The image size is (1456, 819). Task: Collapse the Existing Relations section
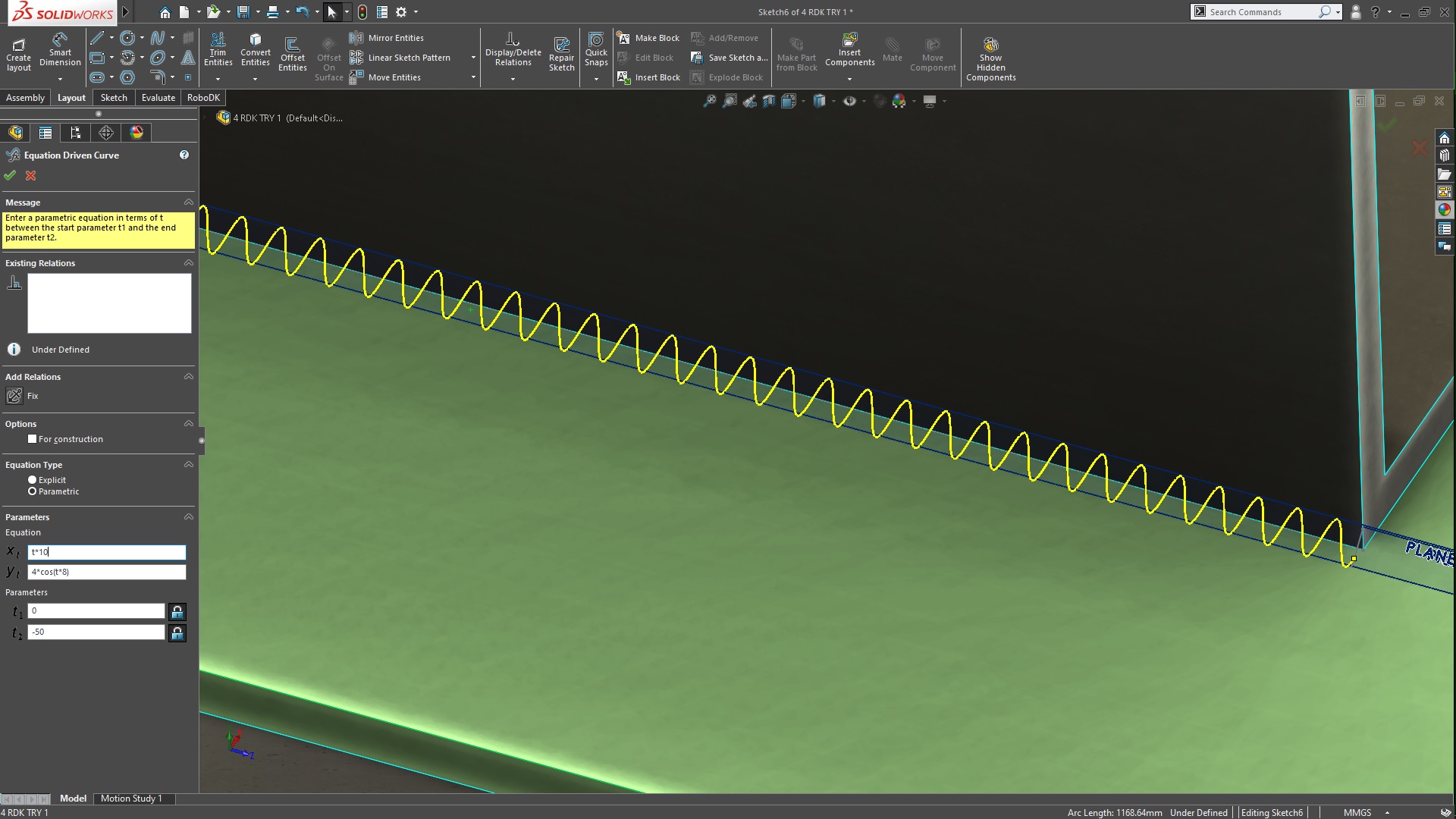[x=189, y=263]
